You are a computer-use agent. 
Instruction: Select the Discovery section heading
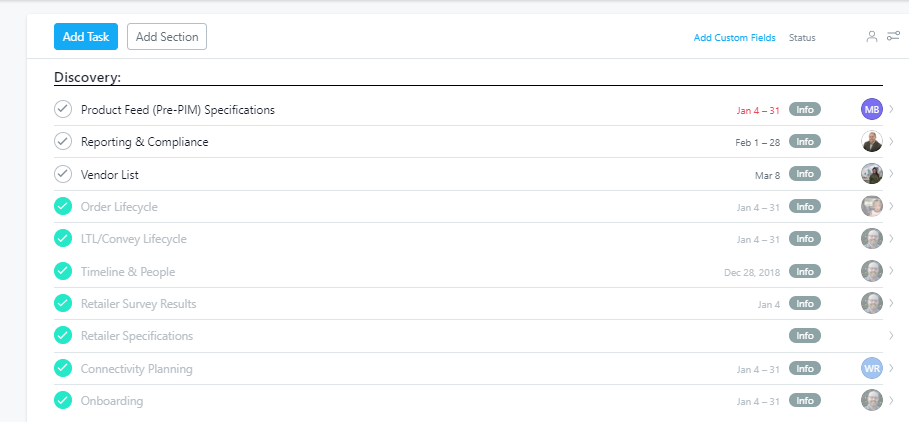88,77
